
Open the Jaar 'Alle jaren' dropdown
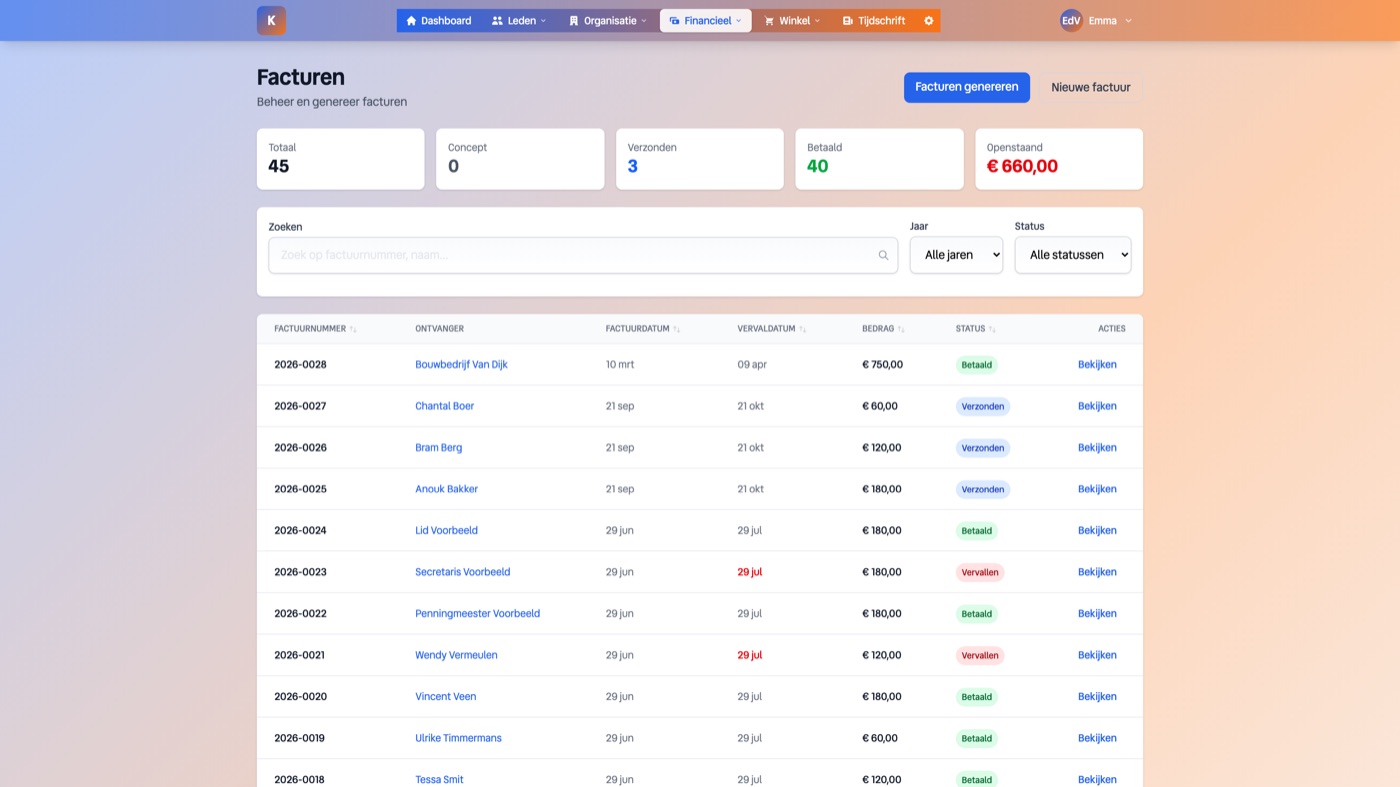(x=956, y=255)
